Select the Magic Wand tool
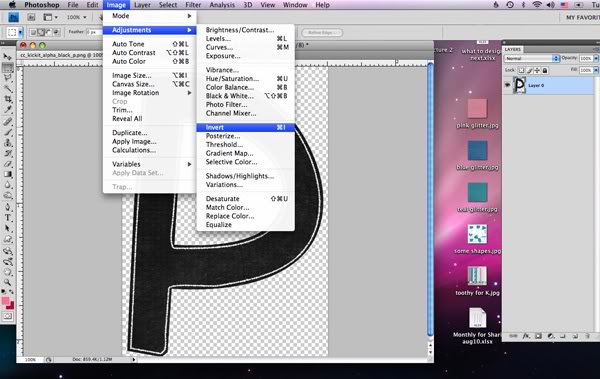The image size is (600, 379). (8, 88)
